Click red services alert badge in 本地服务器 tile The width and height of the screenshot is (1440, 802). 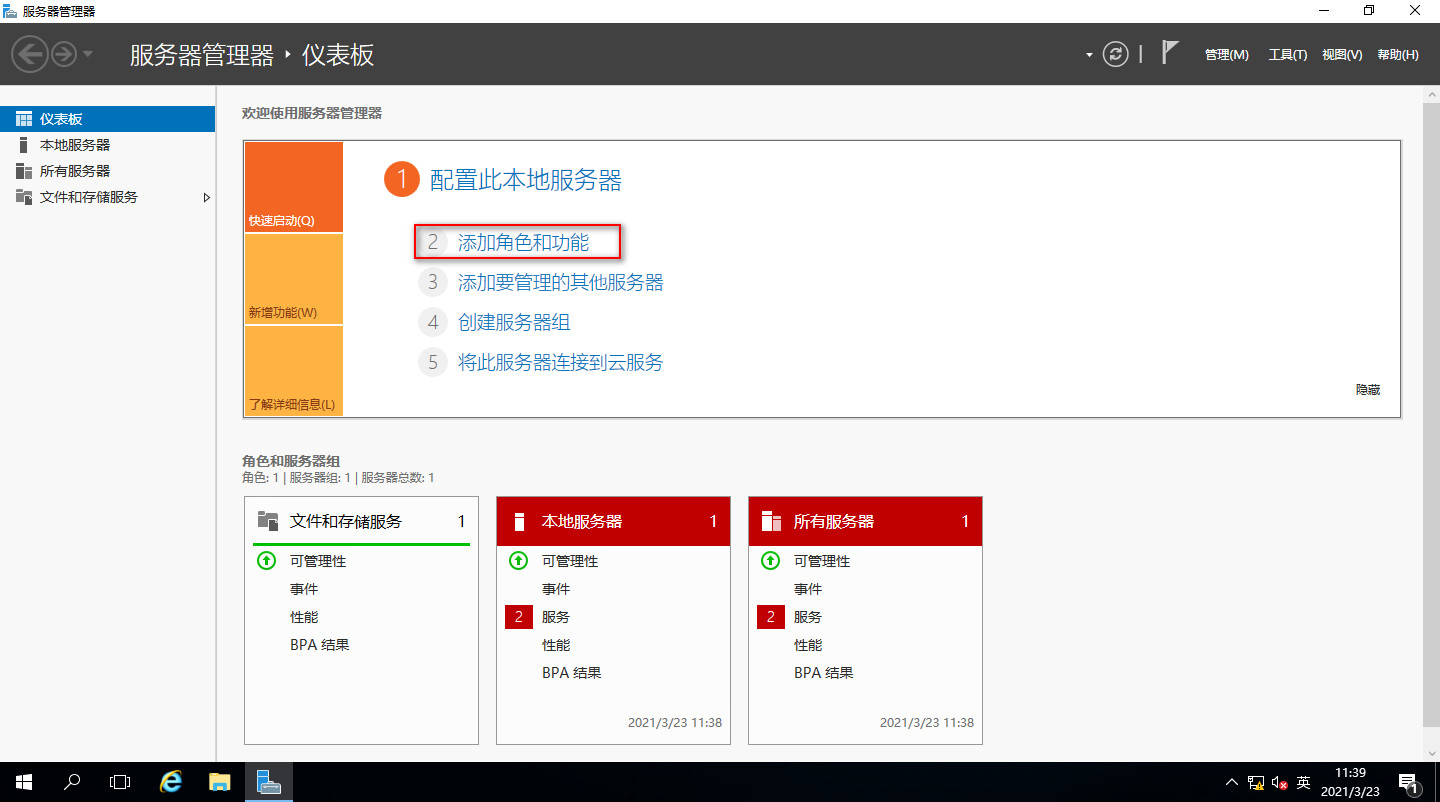pos(519,617)
